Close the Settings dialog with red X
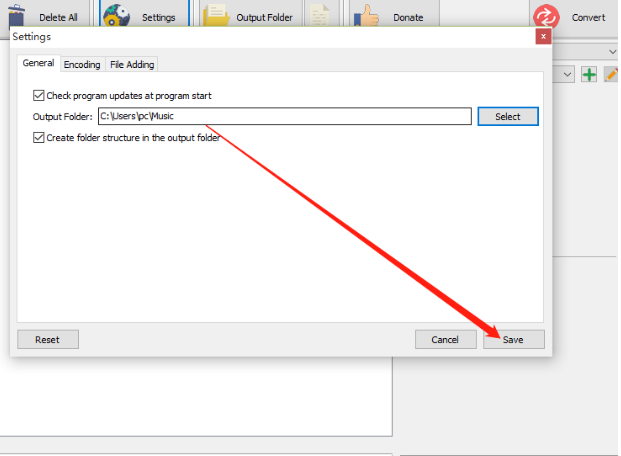The image size is (621, 456). pyautogui.click(x=543, y=36)
